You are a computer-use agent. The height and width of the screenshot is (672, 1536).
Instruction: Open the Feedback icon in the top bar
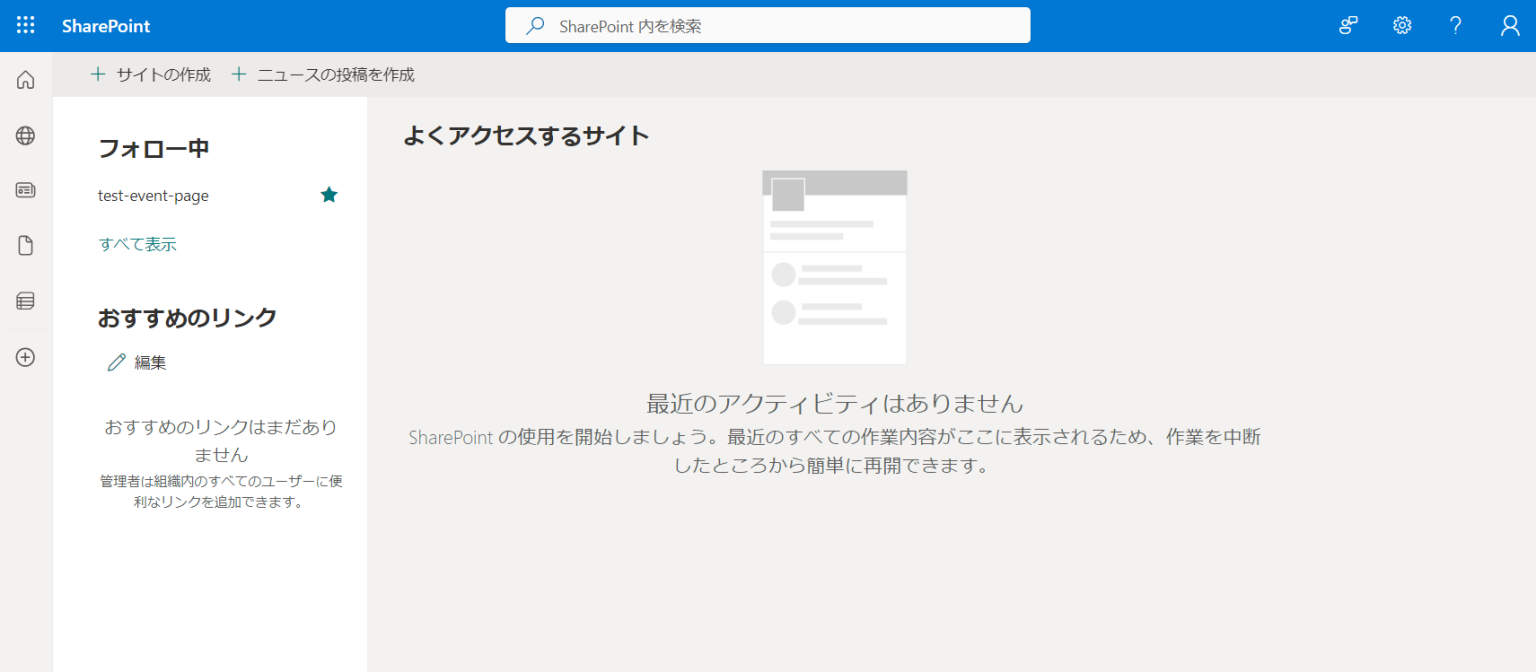pos(1347,25)
